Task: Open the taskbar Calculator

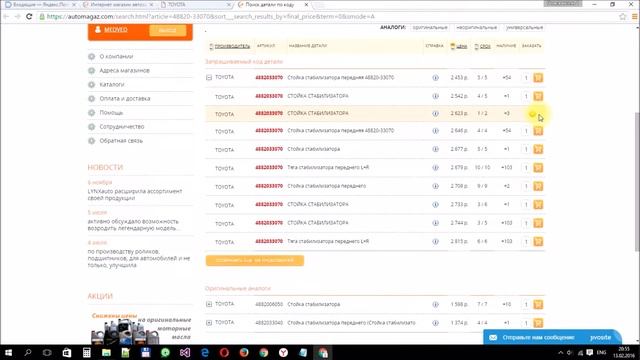Action: [x=87, y=353]
